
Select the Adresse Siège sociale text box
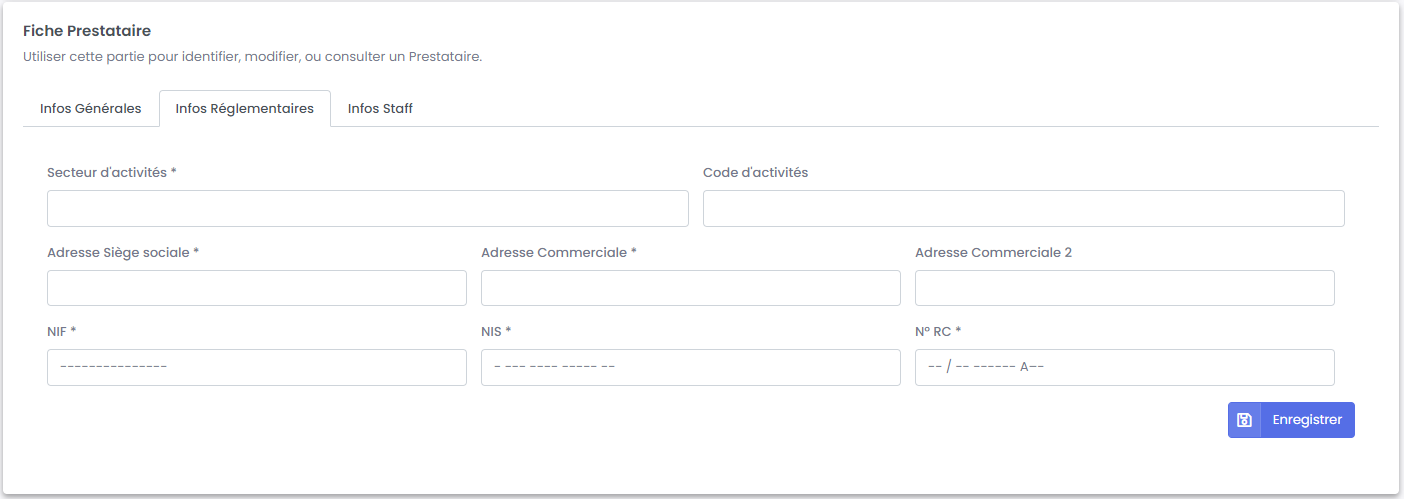click(256, 288)
